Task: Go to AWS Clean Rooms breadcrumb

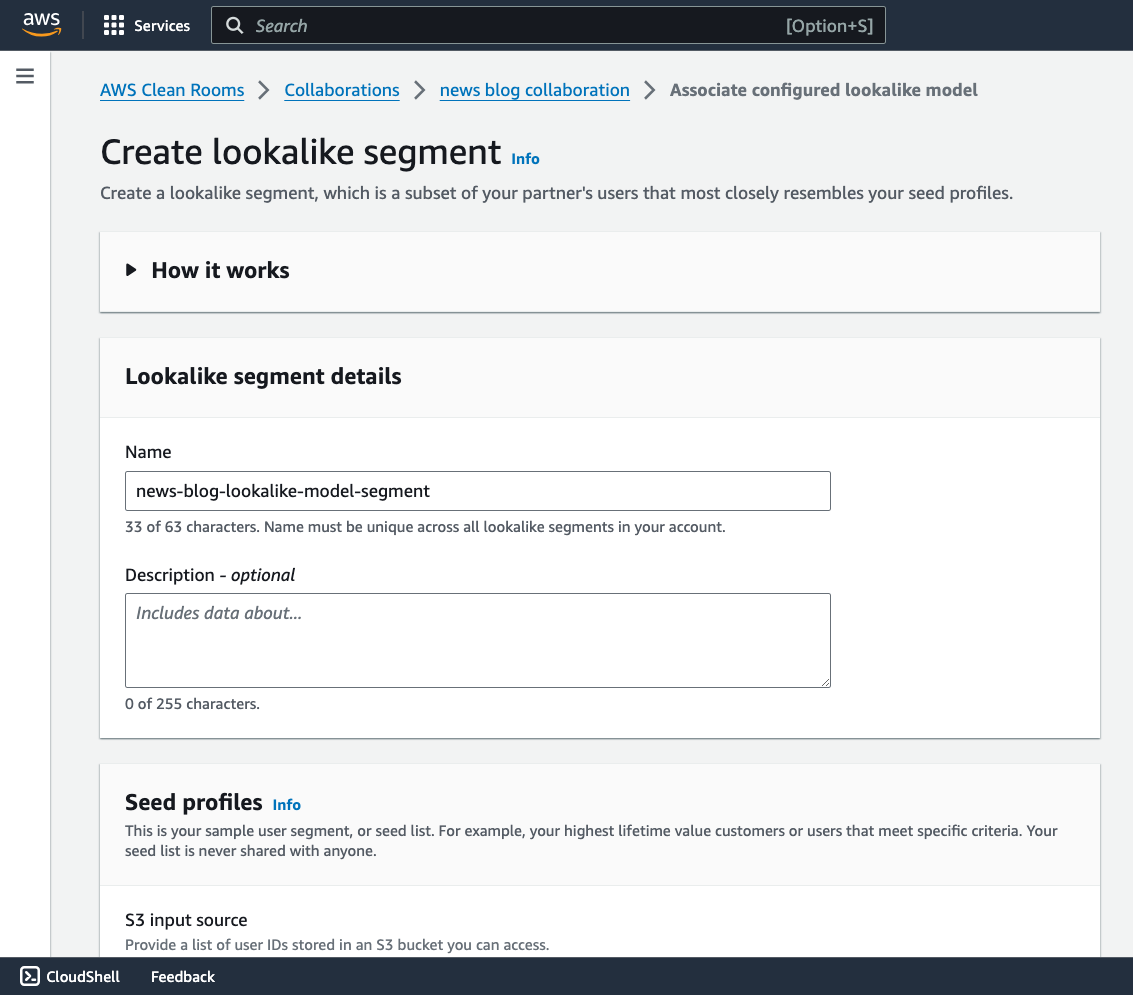Action: [172, 90]
